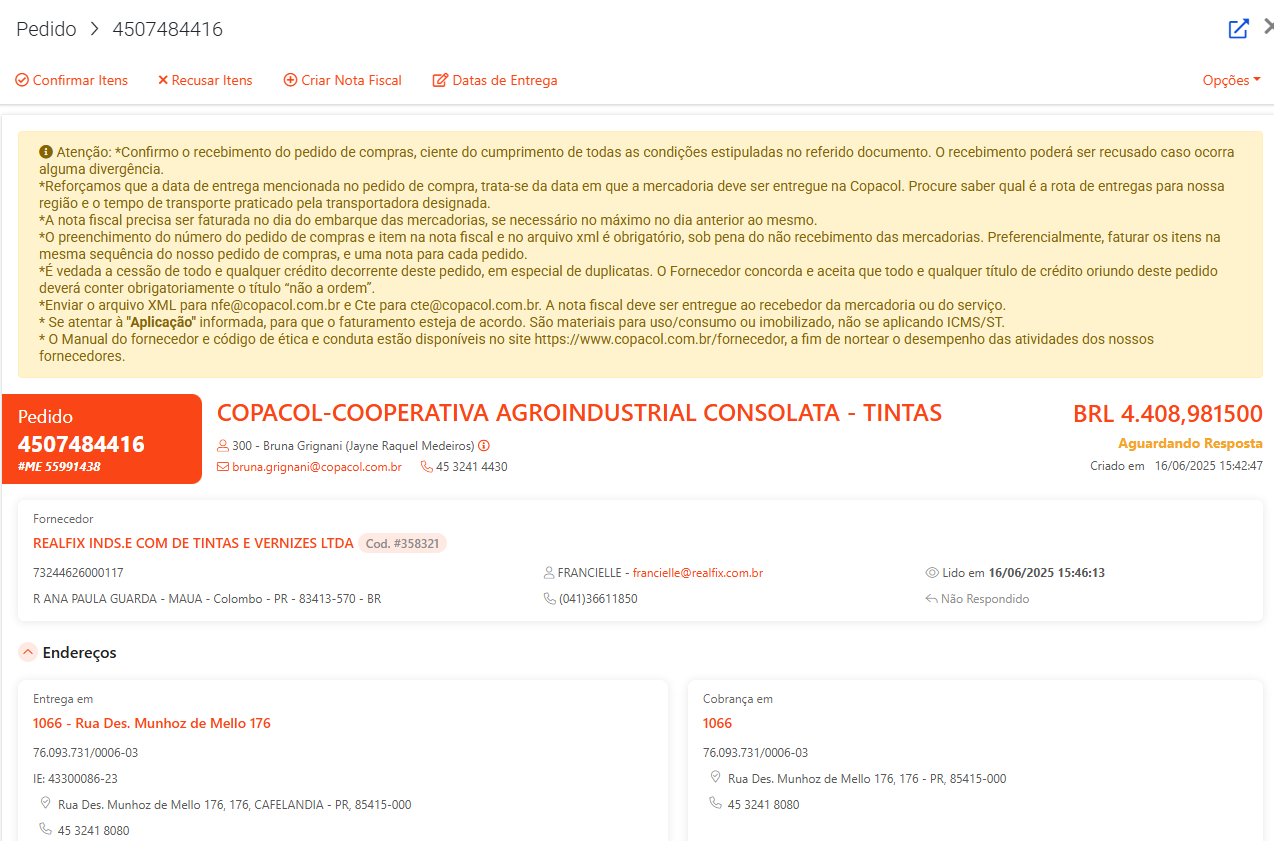Screen dimensions: 1274x841
Task: Open Datas de Entrega
Action: click(495, 80)
